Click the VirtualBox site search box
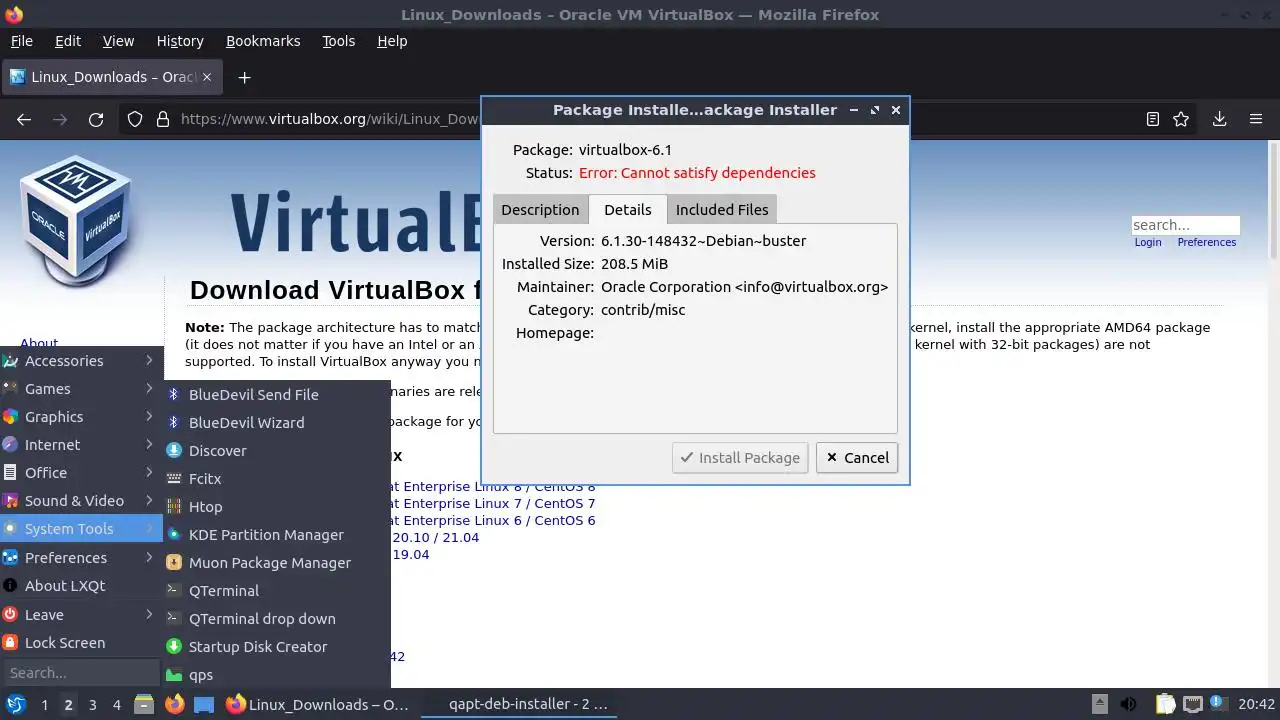1280x720 pixels. point(1185,225)
